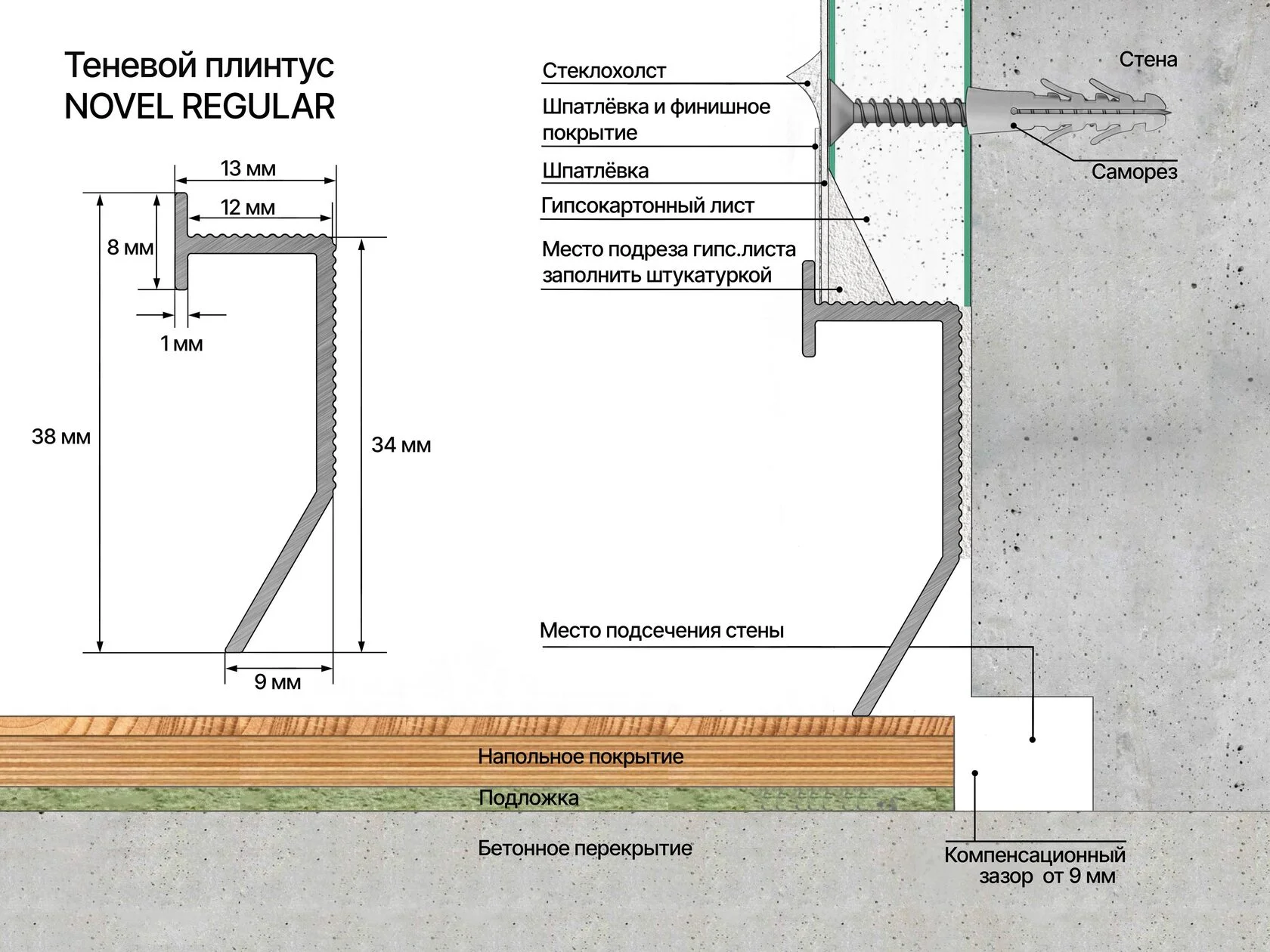Click the '34 мм' height dimension label

[x=401, y=445]
